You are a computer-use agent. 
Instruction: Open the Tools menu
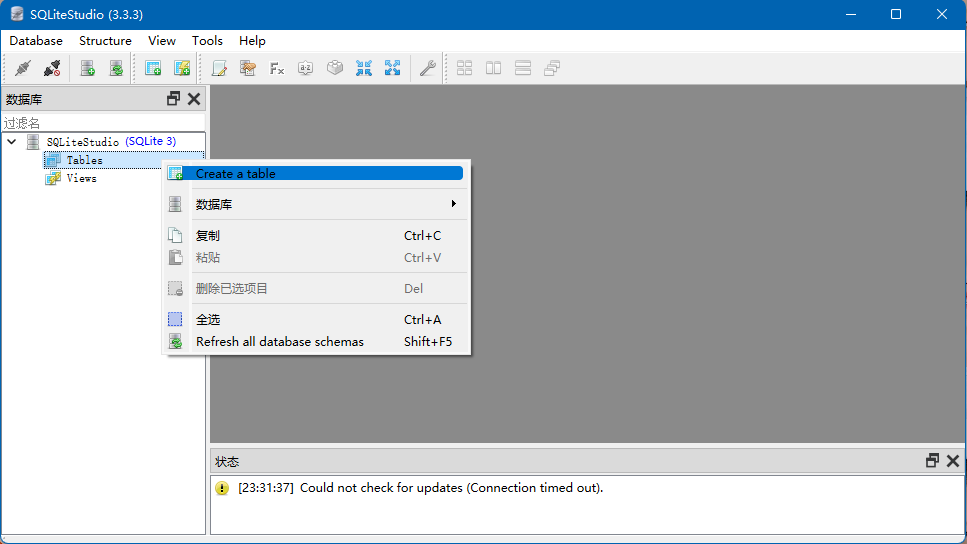pos(207,41)
